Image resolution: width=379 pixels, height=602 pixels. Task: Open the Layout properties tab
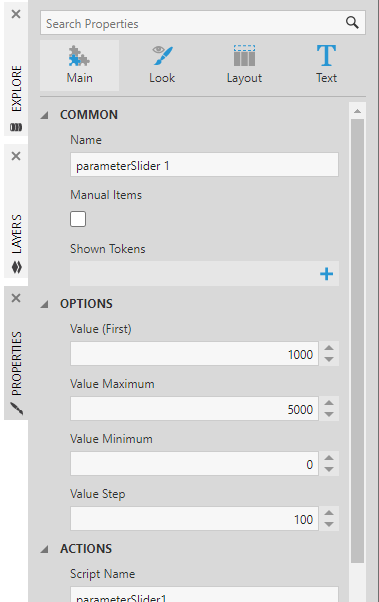click(244, 65)
